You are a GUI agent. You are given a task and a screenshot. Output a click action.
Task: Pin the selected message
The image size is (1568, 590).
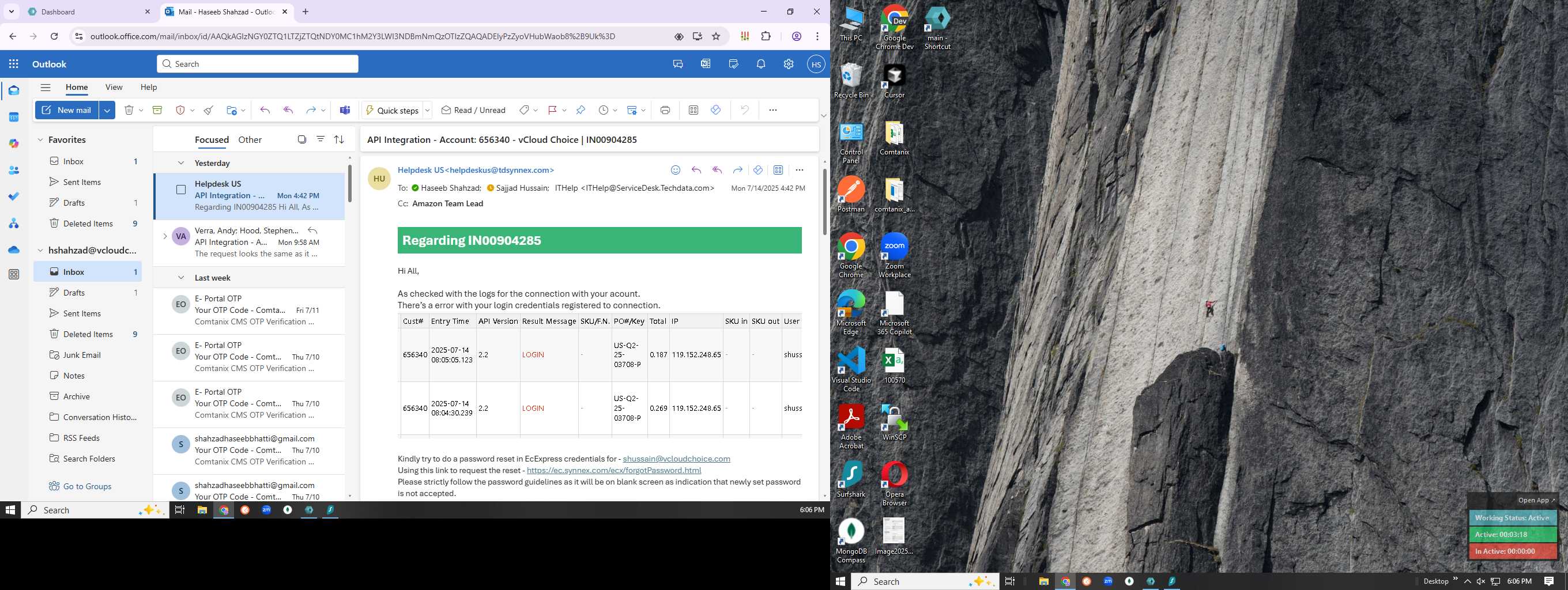(581, 110)
